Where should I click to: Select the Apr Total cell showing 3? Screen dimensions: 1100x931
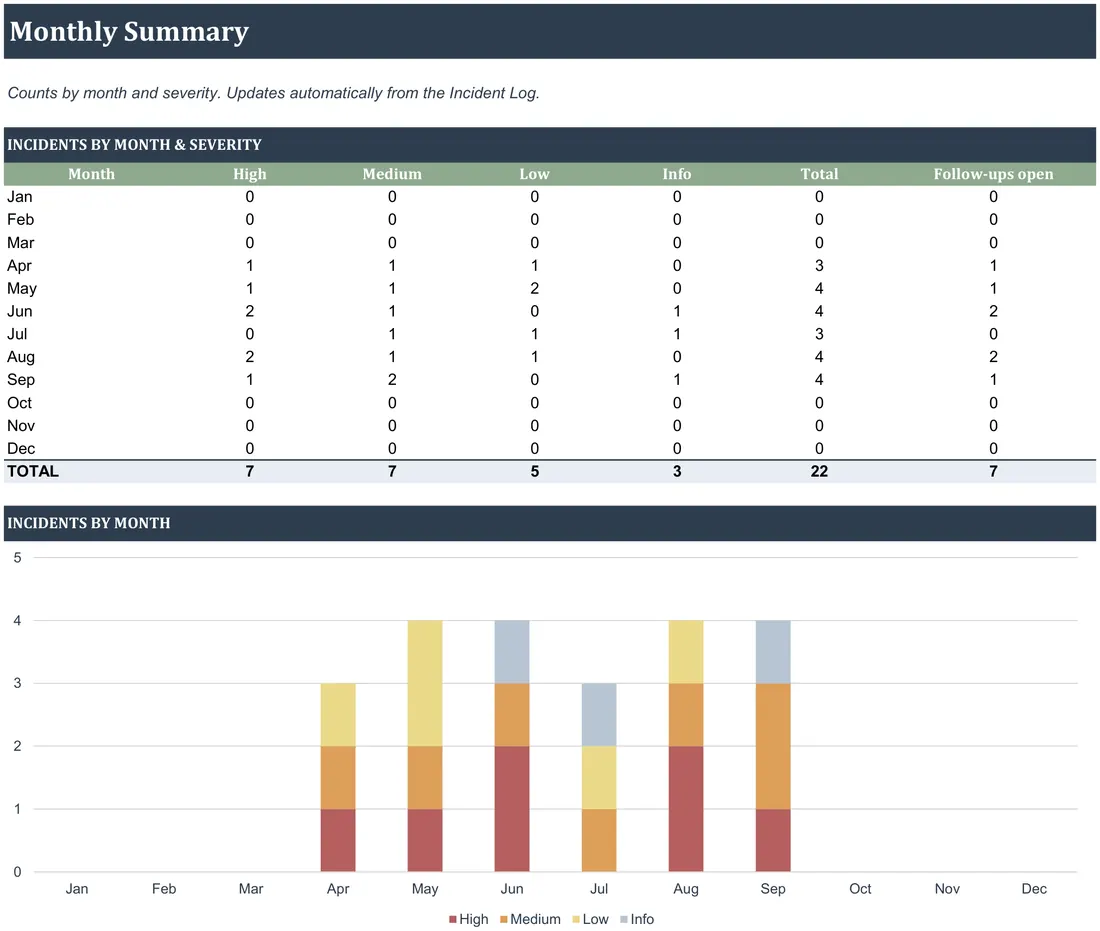point(819,266)
